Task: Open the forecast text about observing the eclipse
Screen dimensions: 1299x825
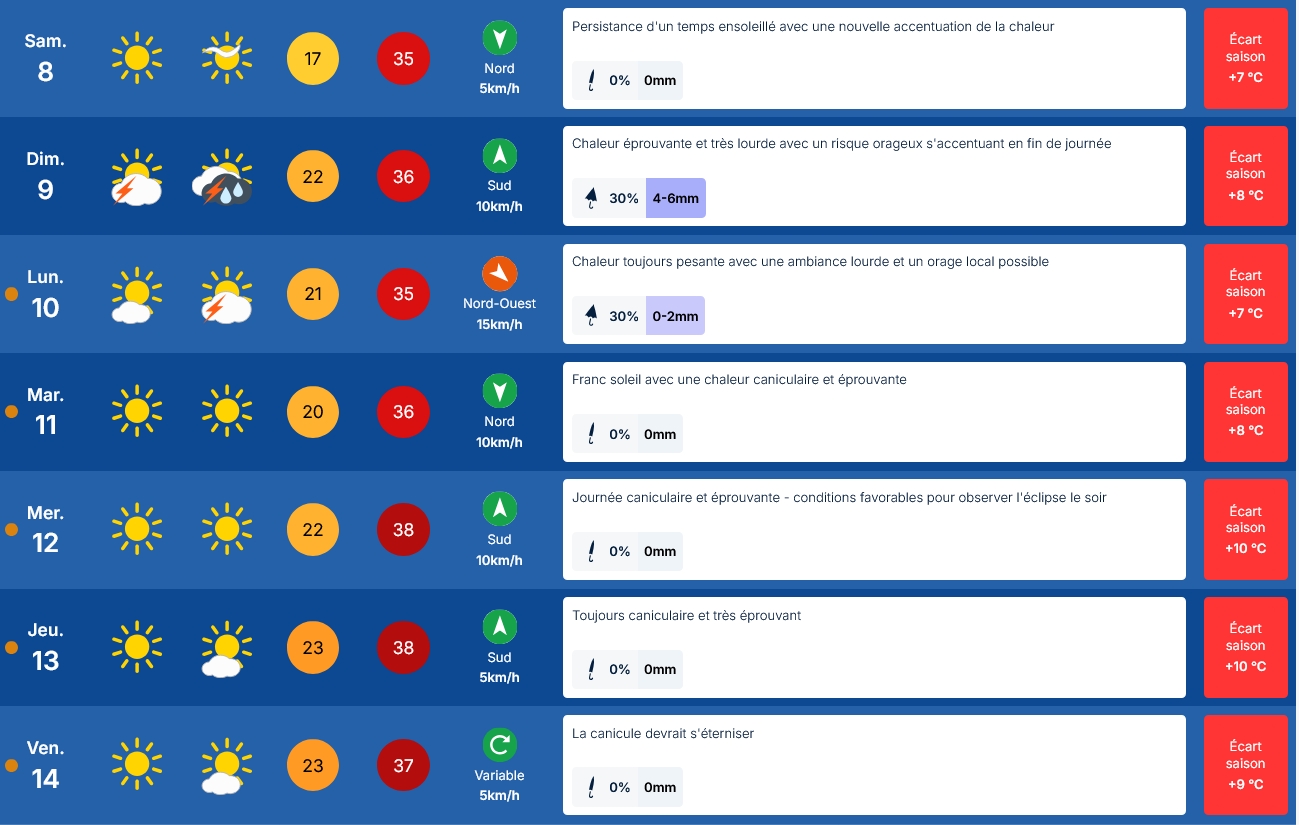Action: click(839, 497)
